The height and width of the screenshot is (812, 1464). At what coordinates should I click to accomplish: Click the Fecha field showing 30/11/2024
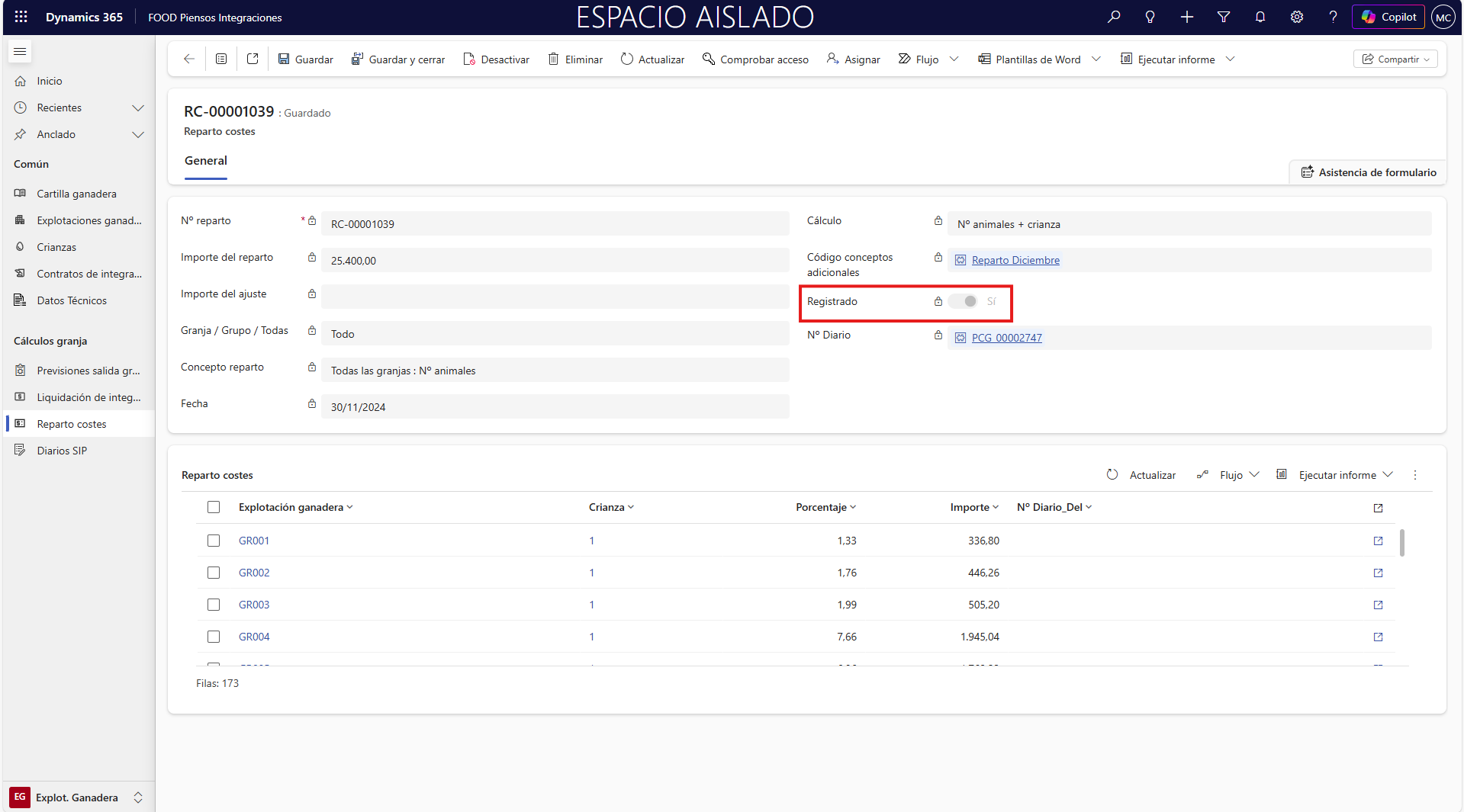point(555,407)
